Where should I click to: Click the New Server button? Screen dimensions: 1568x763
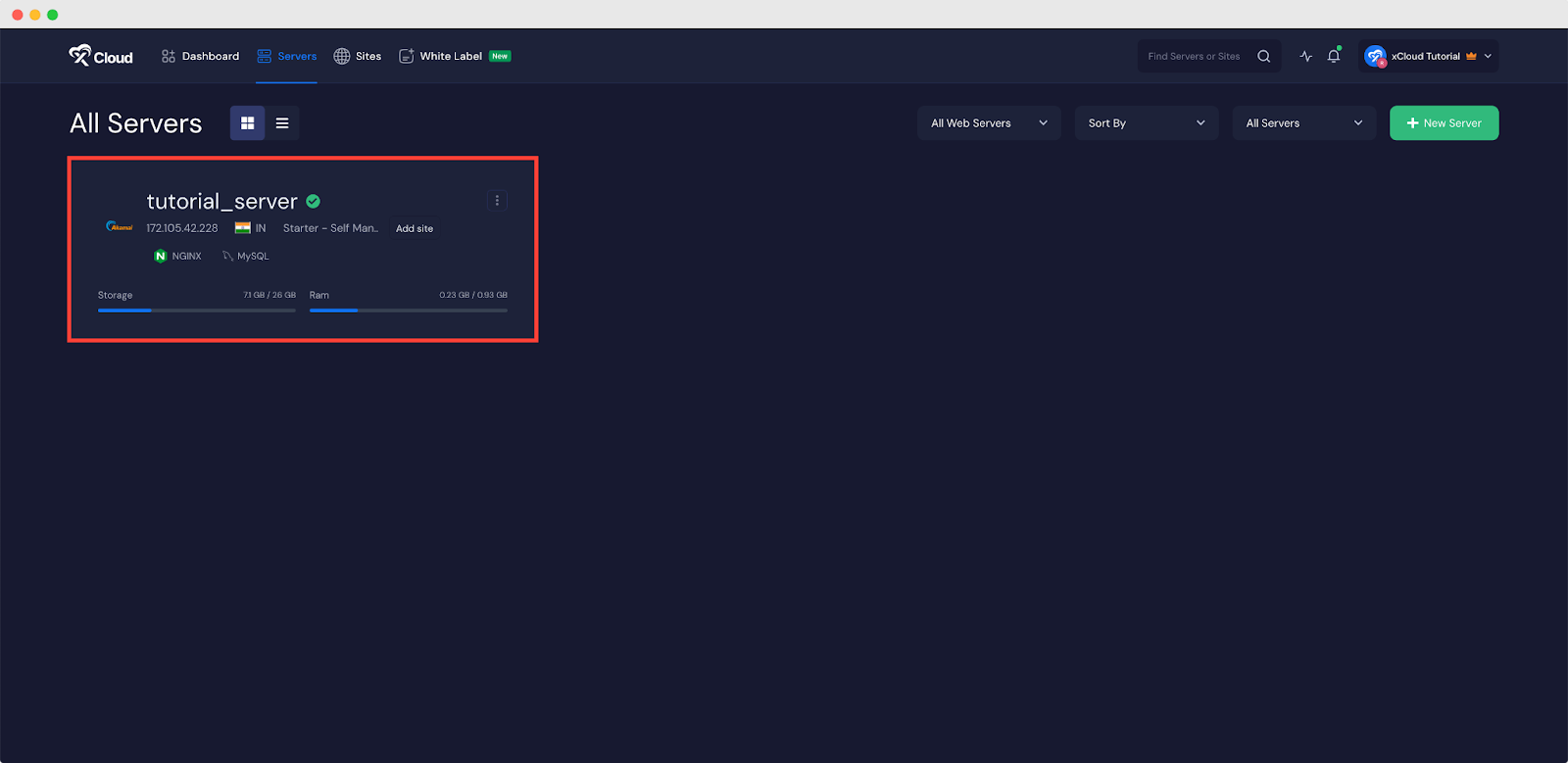[1444, 123]
